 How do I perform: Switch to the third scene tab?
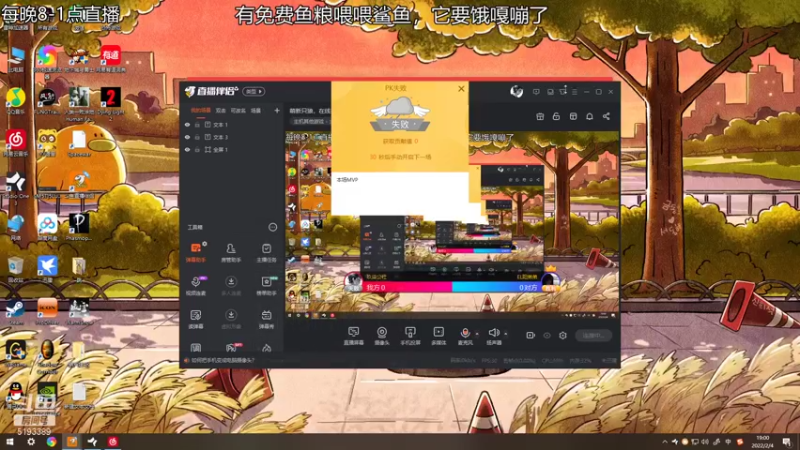click(x=238, y=110)
